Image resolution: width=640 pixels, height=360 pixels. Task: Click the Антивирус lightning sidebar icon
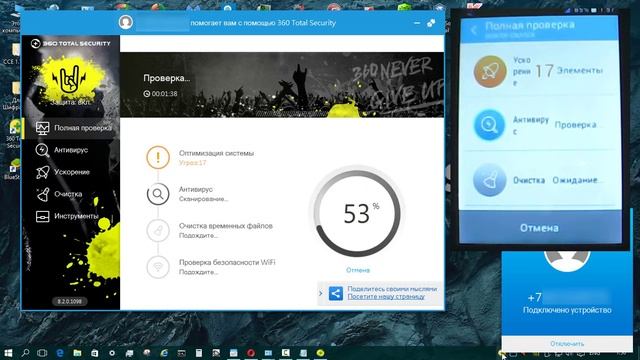click(42, 150)
